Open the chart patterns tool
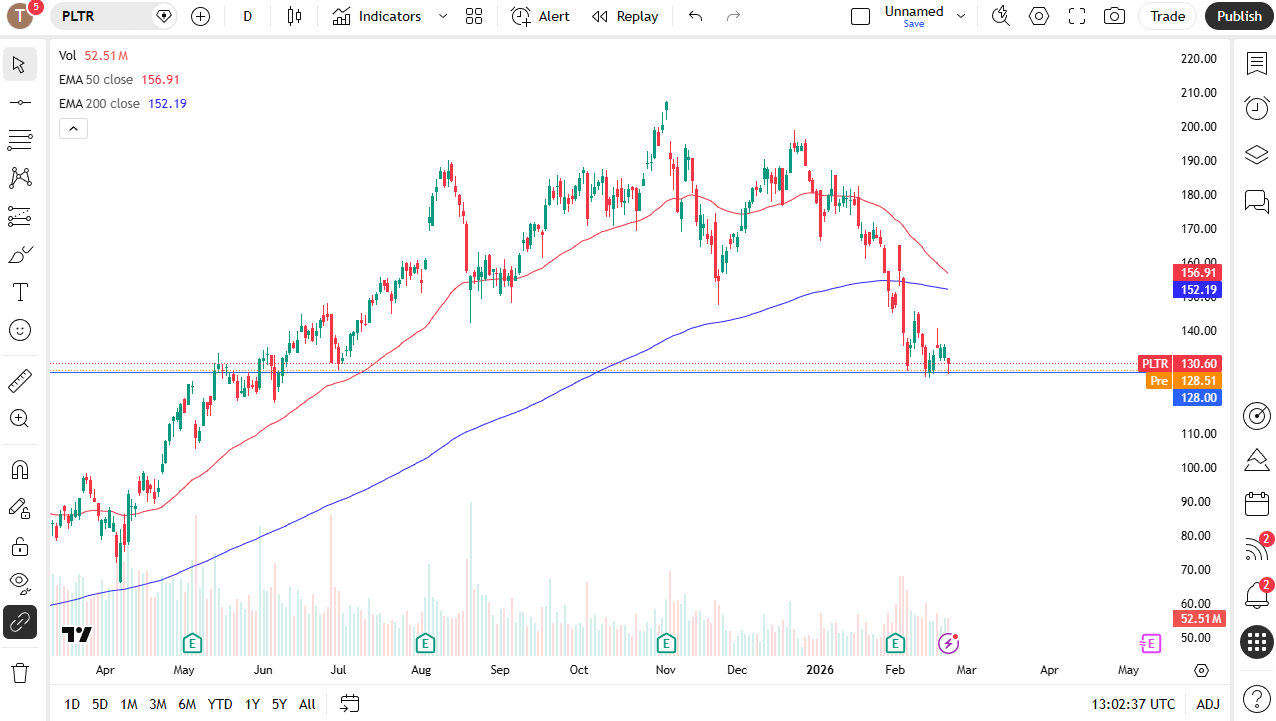This screenshot has height=721, width=1276. [x=19, y=178]
